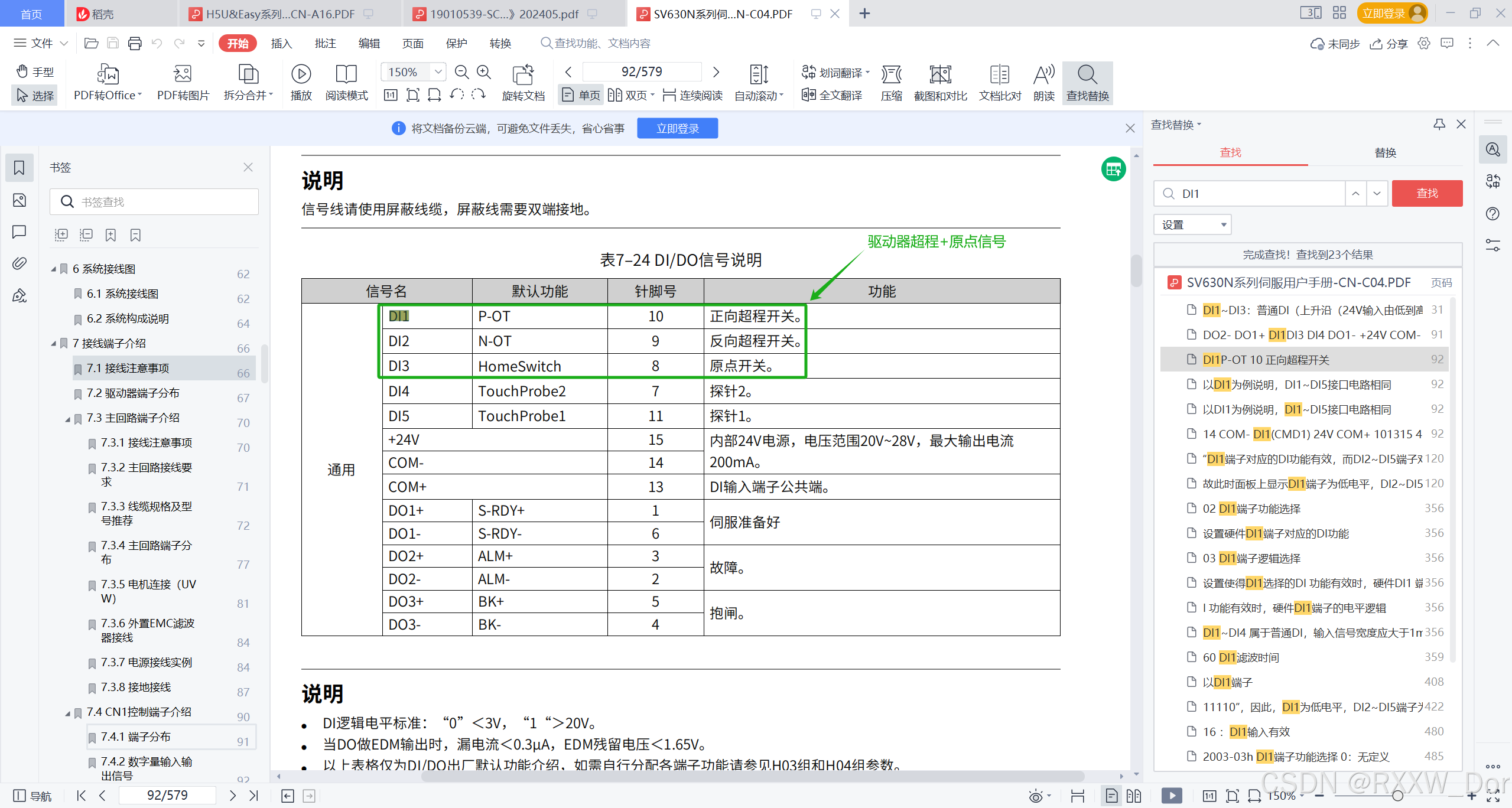
Task: Start the 朗读 read-aloud tool
Action: pyautogui.click(x=1043, y=74)
